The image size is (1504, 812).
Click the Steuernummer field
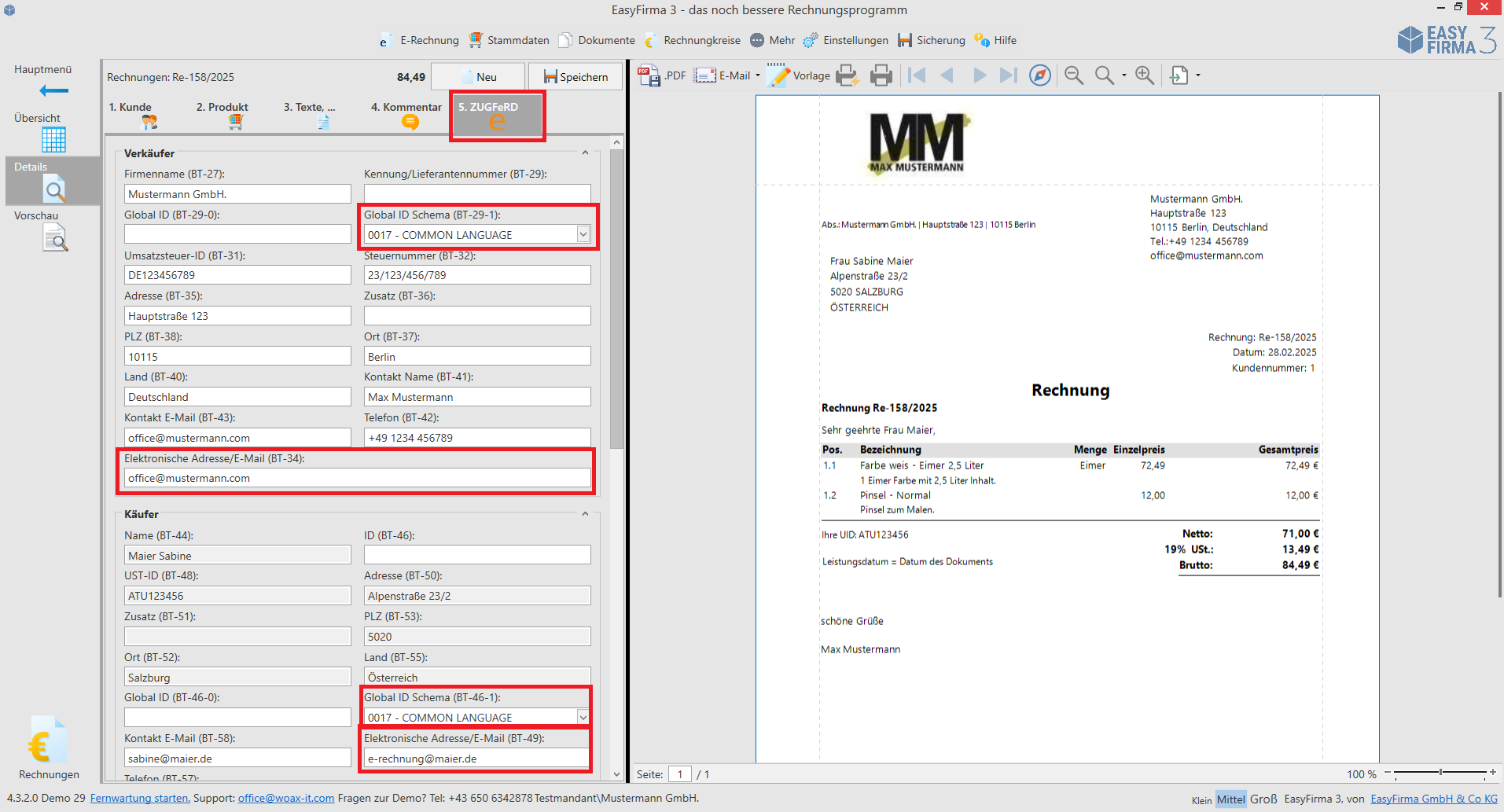click(477, 275)
